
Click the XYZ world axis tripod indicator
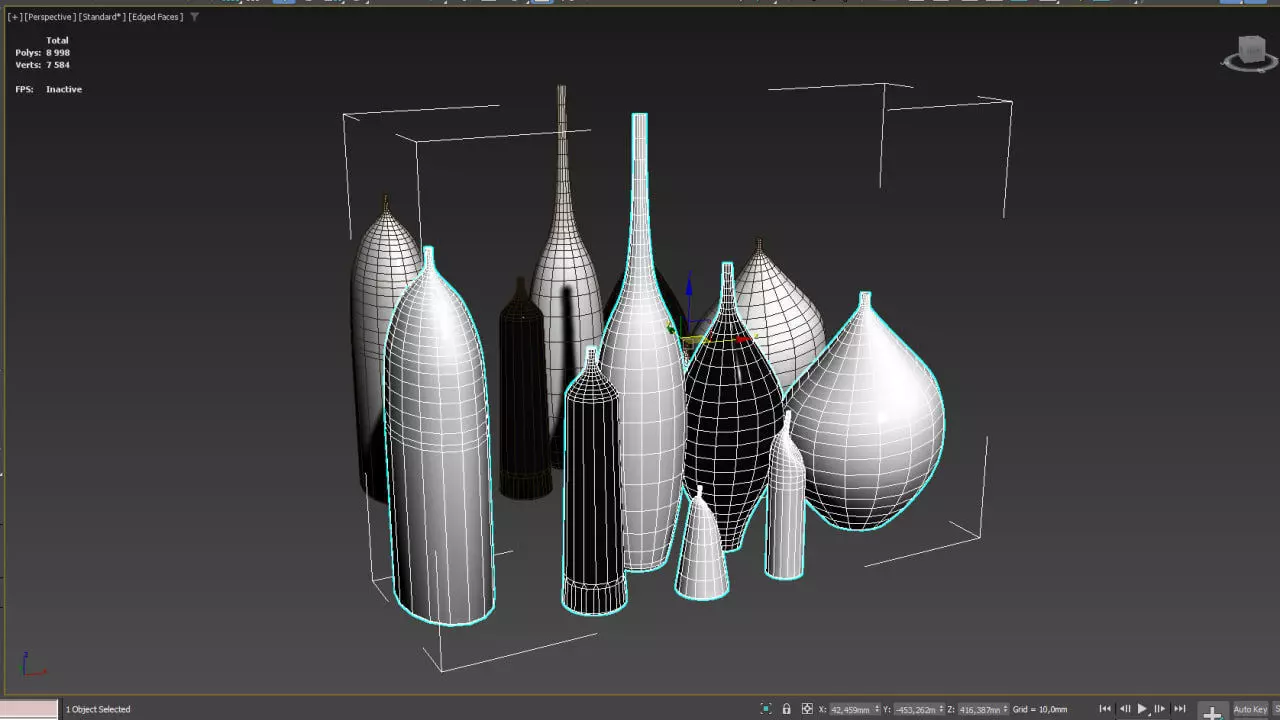(32, 664)
